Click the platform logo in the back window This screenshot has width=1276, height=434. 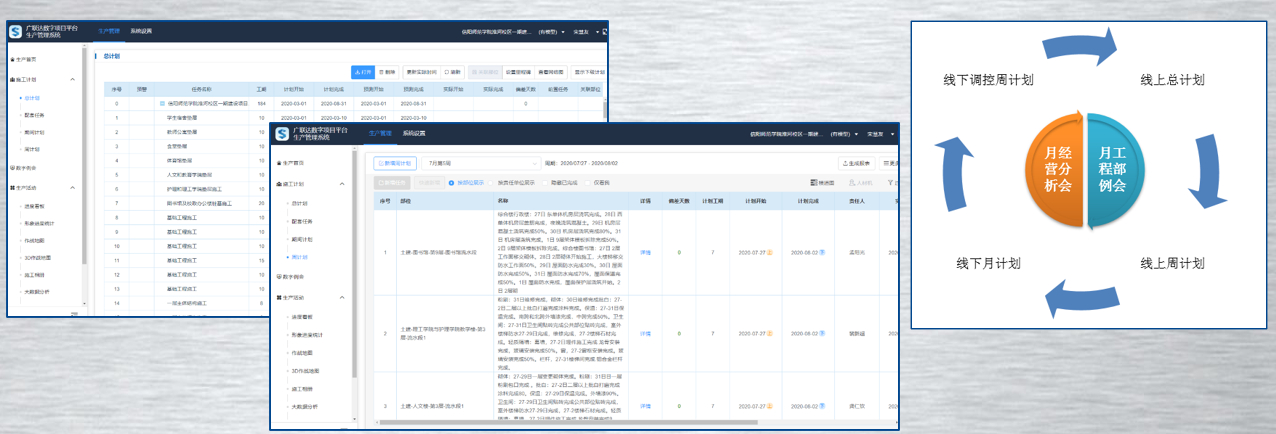click(x=16, y=32)
